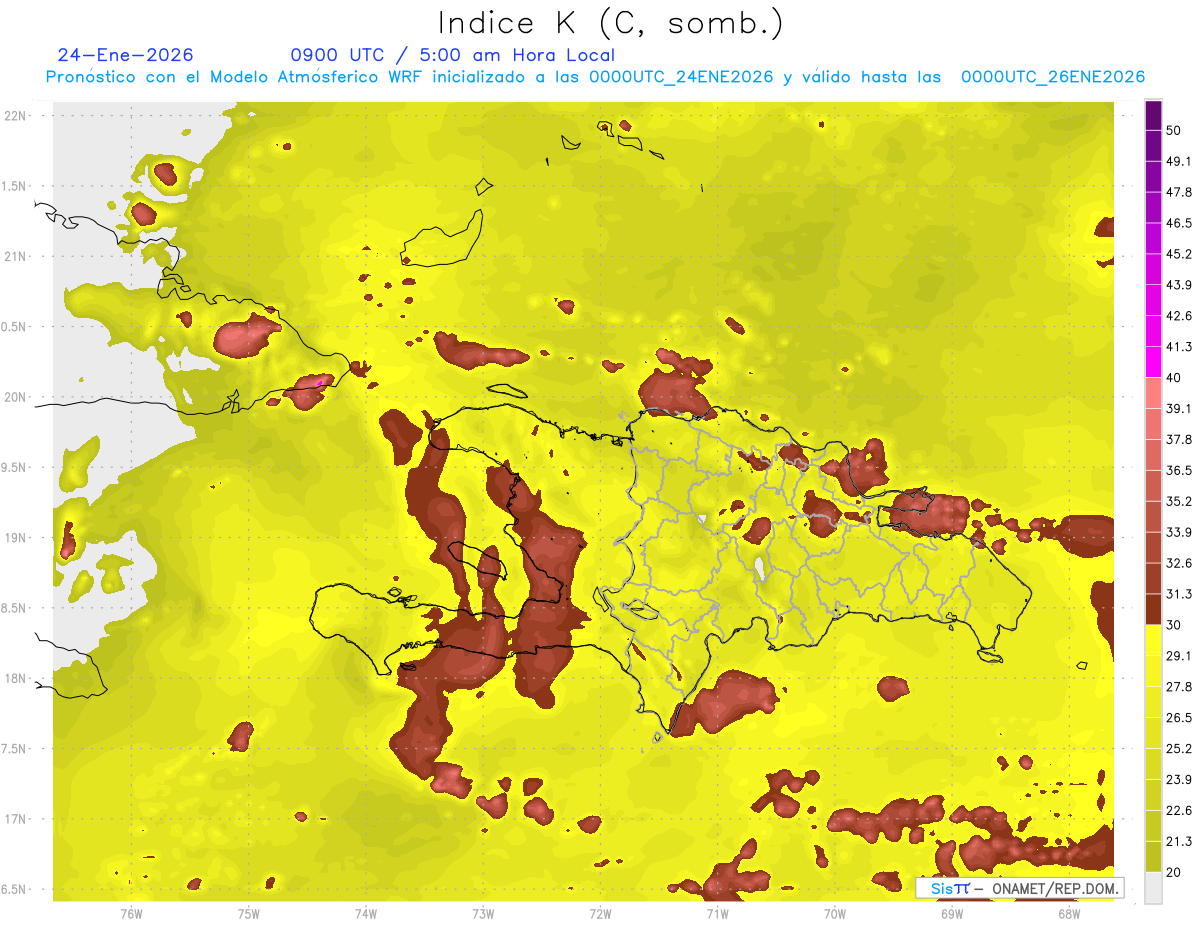Click '0900 UTC / 5:00 am Hora Local'
This screenshot has width=1200, height=927.
[453, 55]
